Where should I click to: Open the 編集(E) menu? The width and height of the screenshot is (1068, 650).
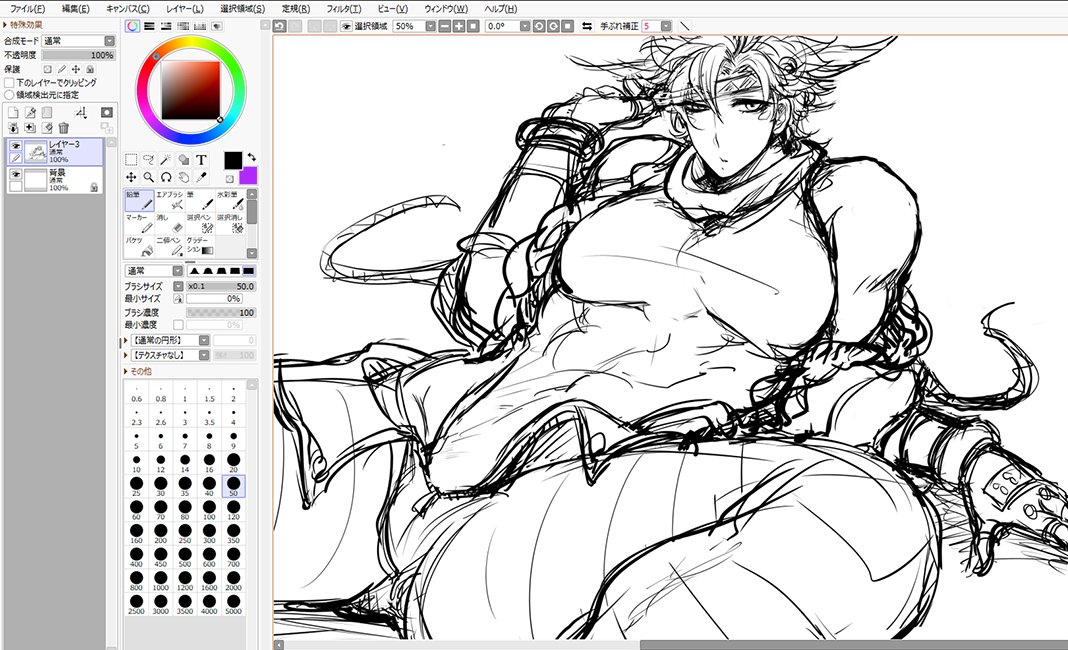75,9
